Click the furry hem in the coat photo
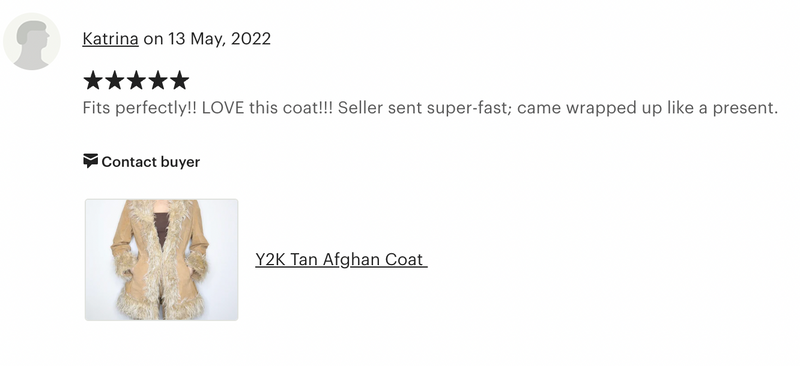 [160, 305]
